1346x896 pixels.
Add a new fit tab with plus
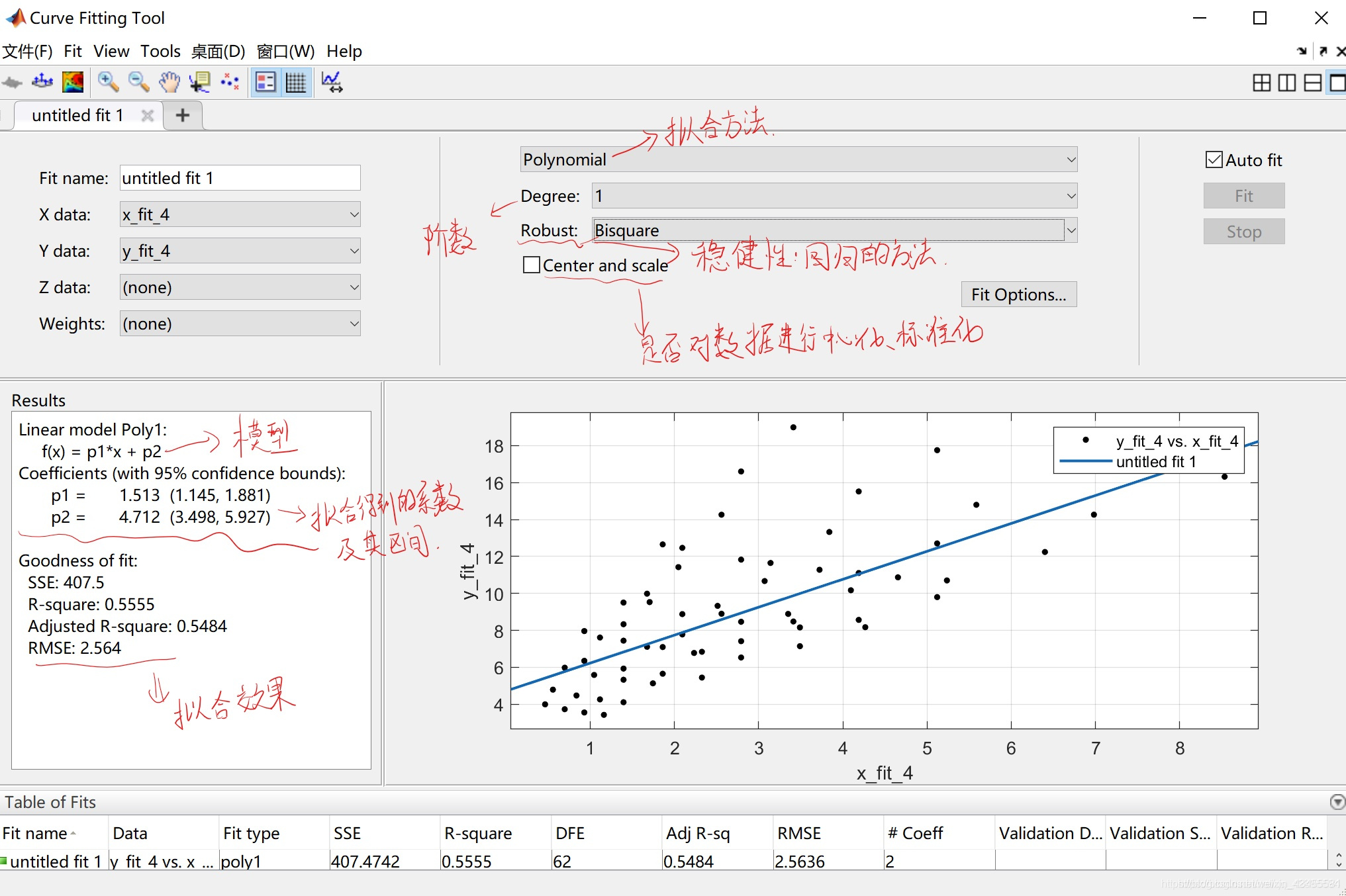coord(182,115)
